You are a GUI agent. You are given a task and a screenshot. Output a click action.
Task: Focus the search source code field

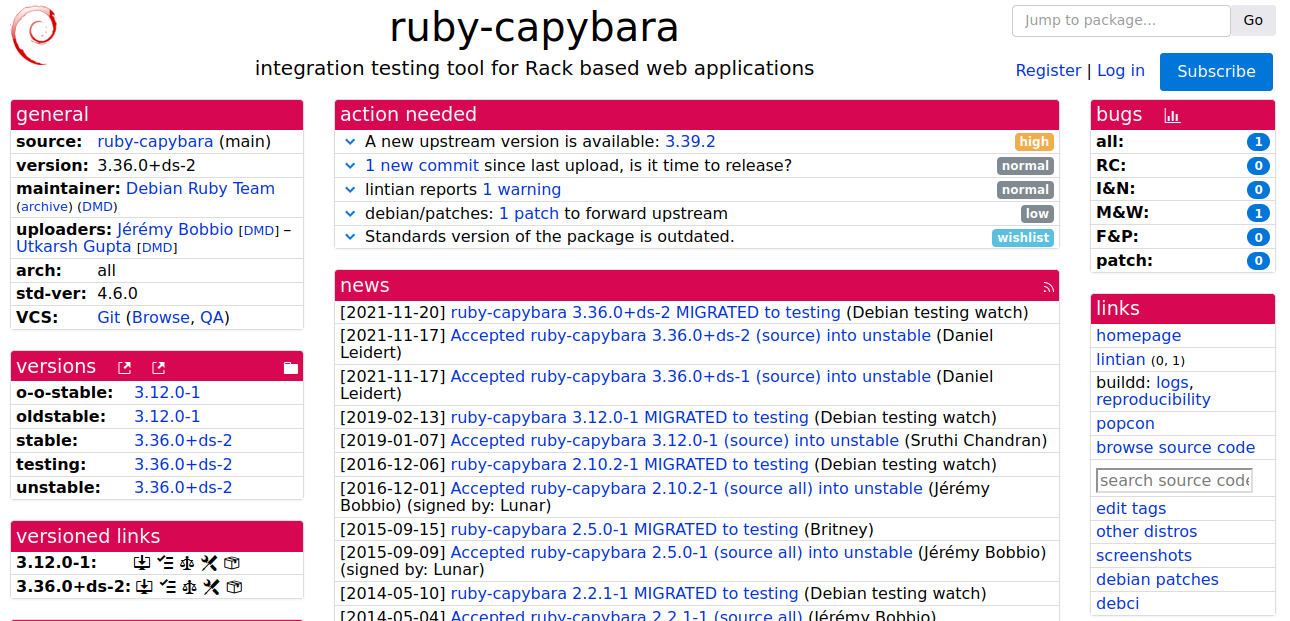1174,481
